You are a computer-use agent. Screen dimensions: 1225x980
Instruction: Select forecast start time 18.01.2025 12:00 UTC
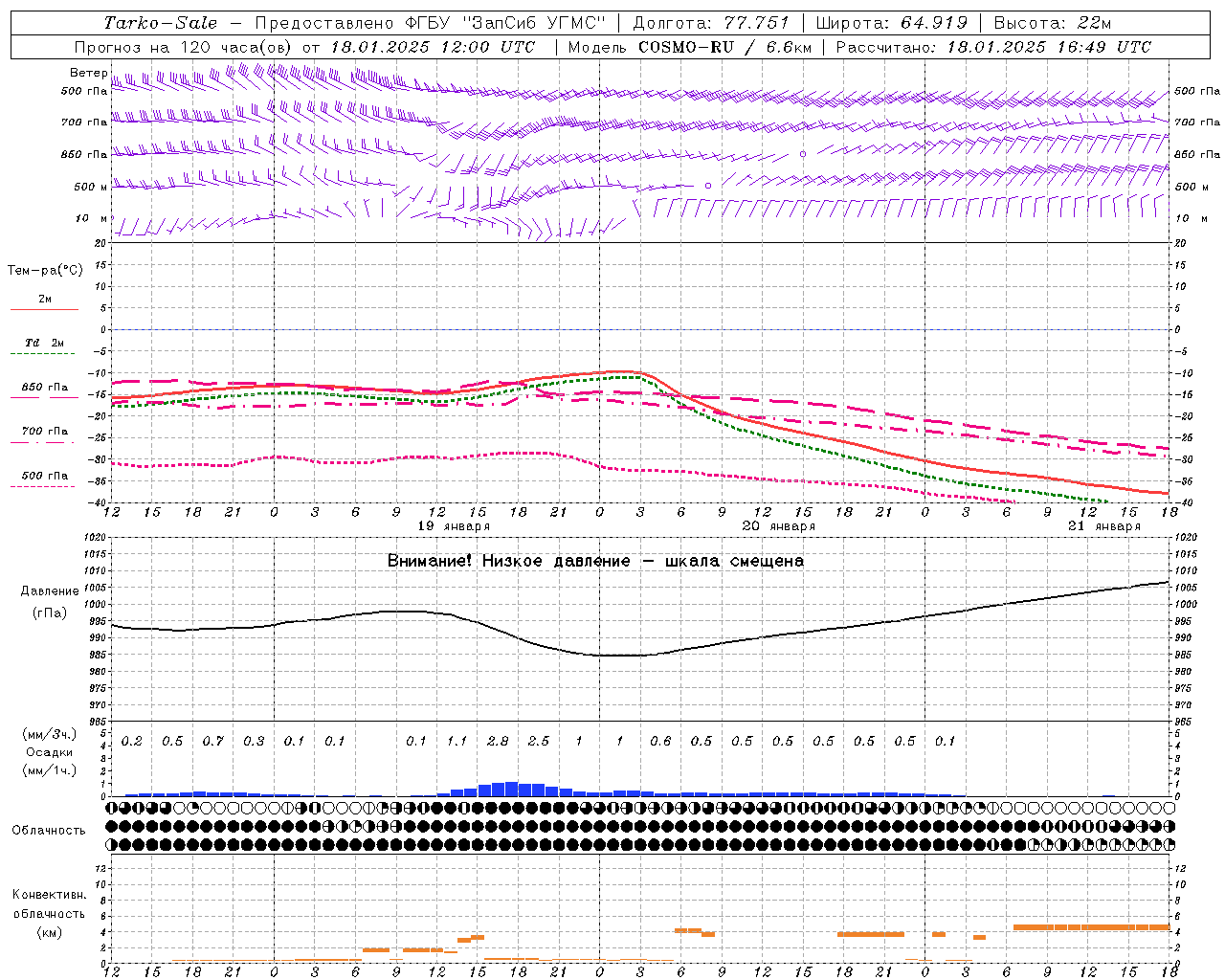coord(433,47)
